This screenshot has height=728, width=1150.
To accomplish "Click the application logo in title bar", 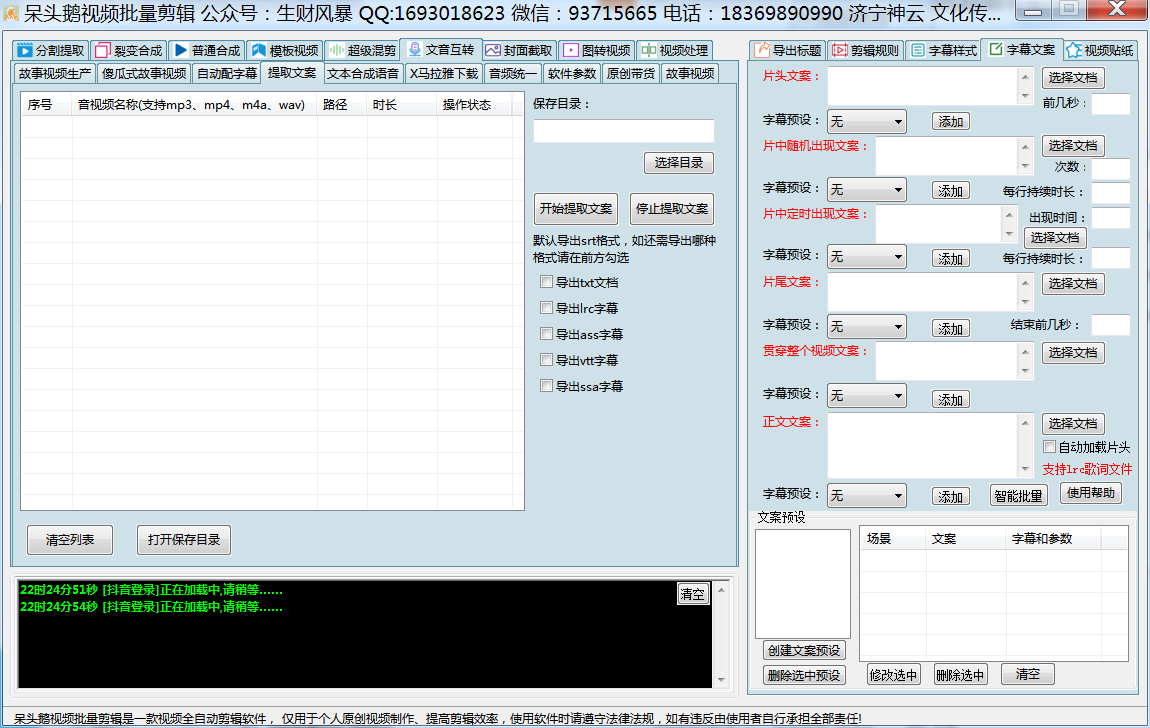I will click(10, 13).
